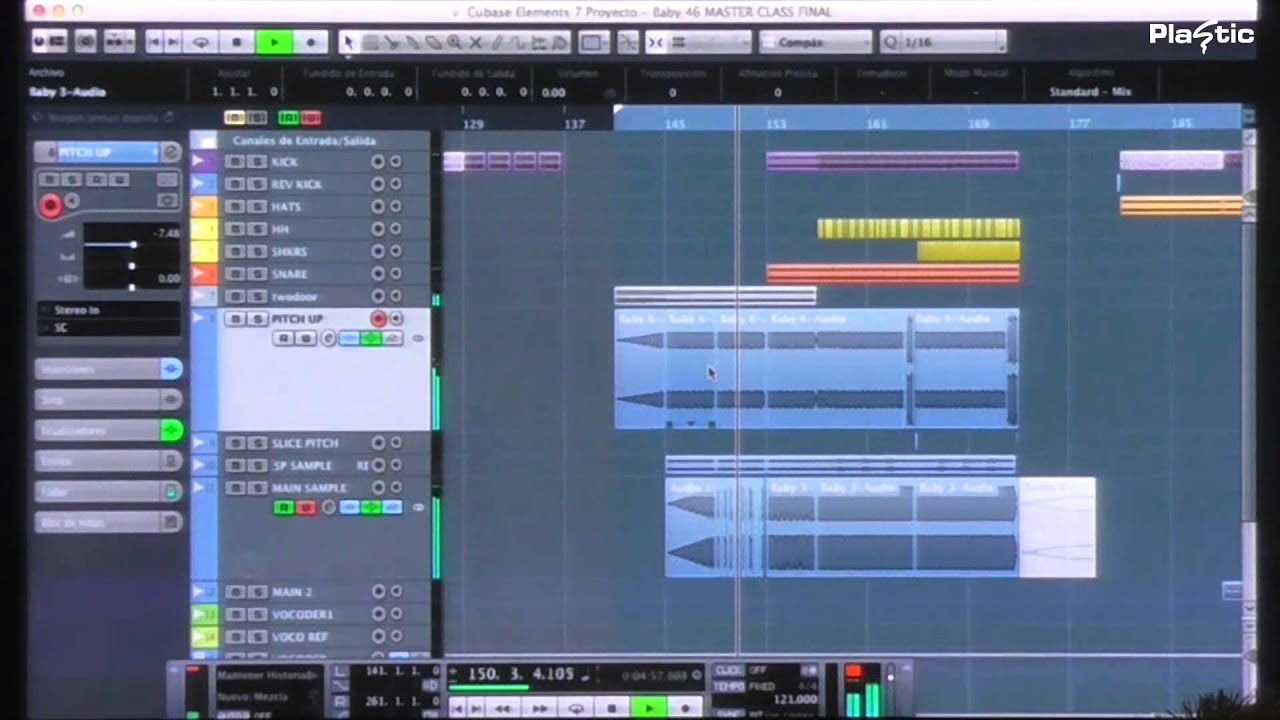Pick the Zoom magnifier tool
1280x720 pixels.
pos(455,42)
